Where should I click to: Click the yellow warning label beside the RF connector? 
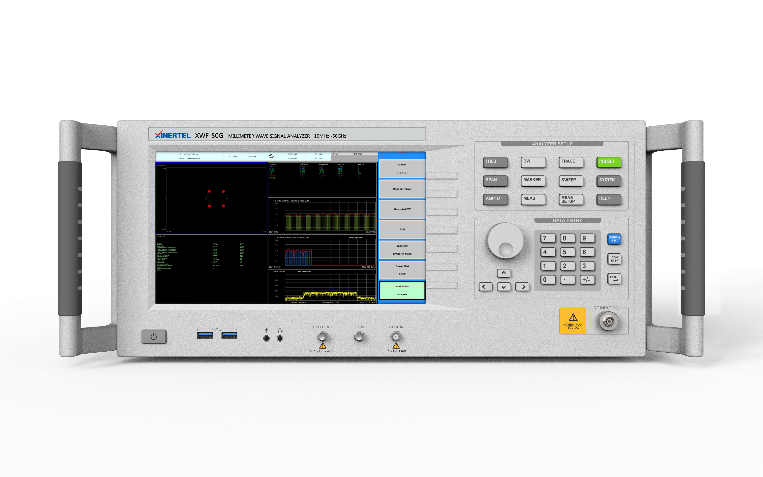click(572, 320)
